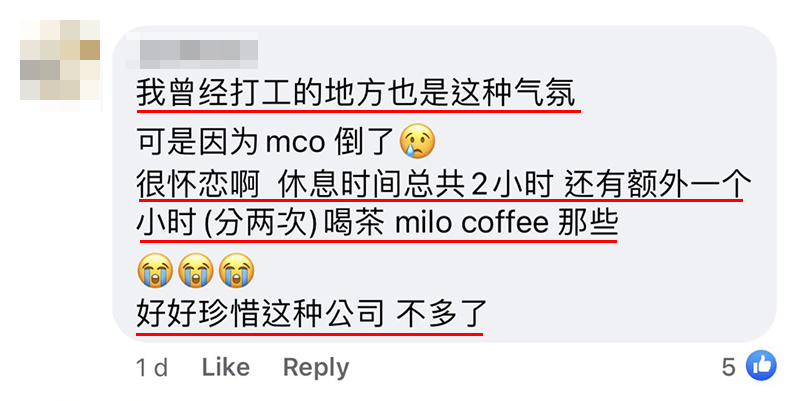Click the single crying face emoji after mco 倒了
The width and height of the screenshot is (800, 401).
click(x=417, y=140)
